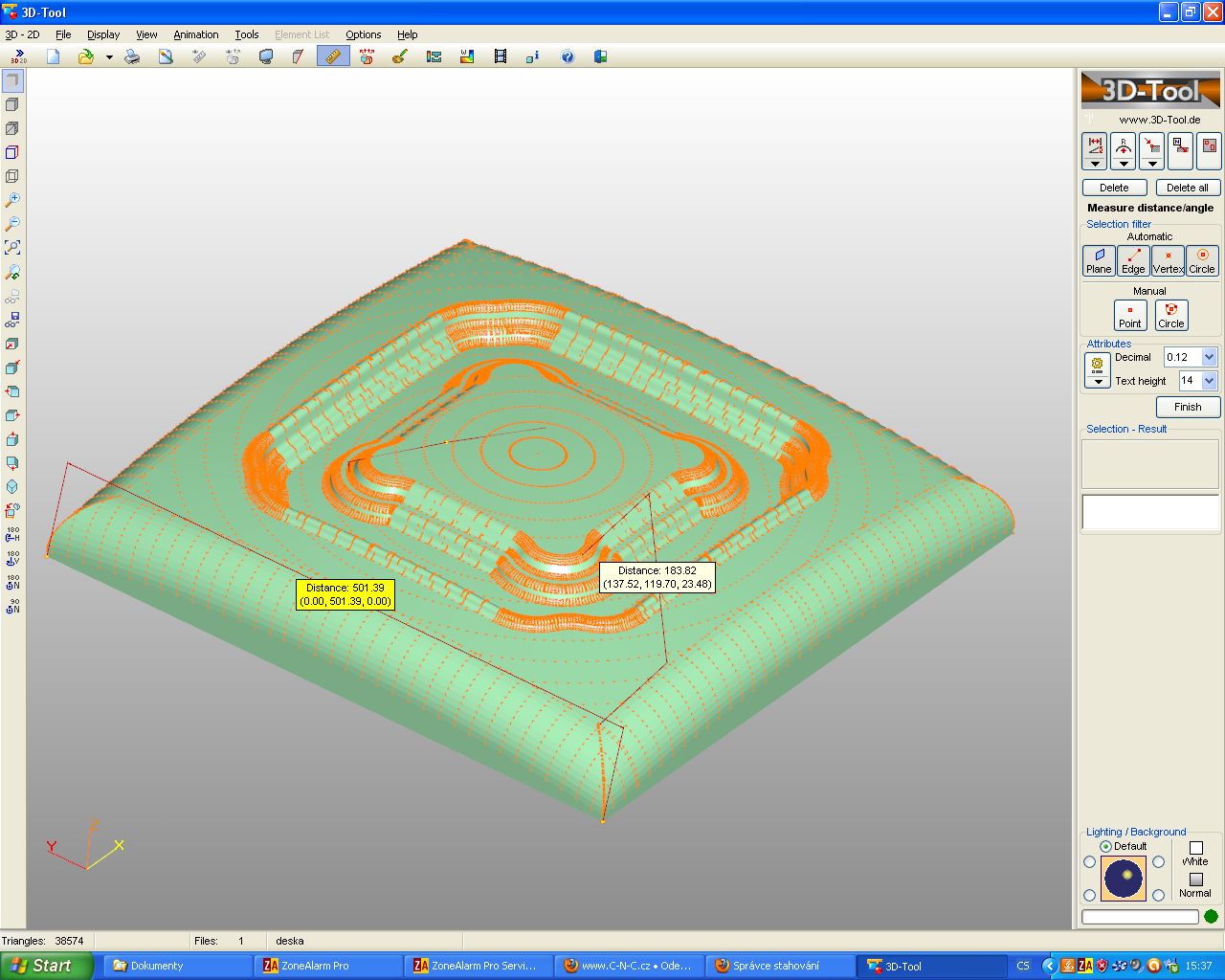Viewport: 1225px width, 980px height.
Task: Select the bottom-left lighting position radio button
Action: [1089, 895]
